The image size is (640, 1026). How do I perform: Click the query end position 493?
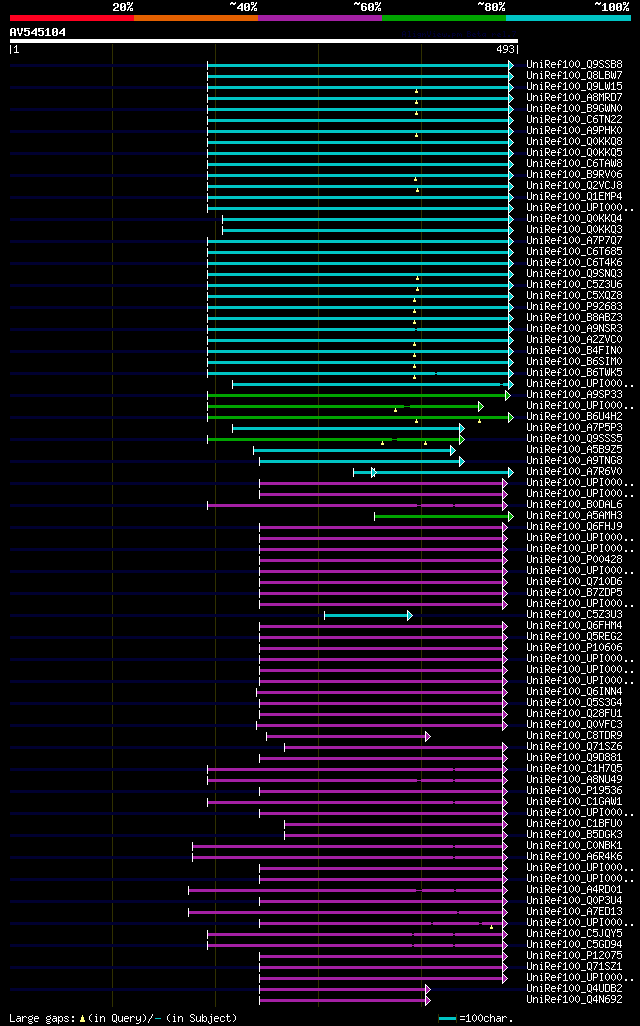506,49
